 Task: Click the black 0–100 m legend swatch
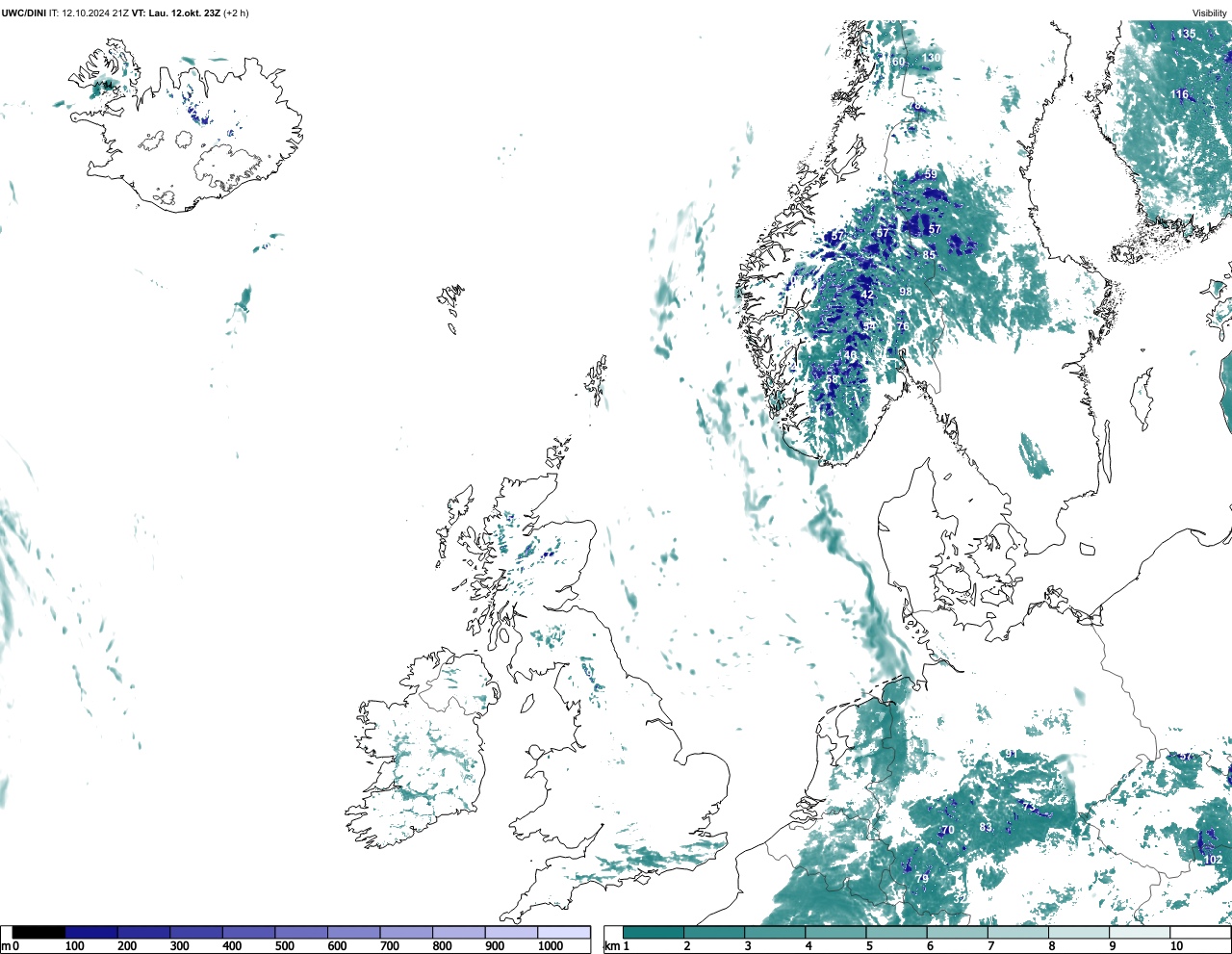(38, 932)
